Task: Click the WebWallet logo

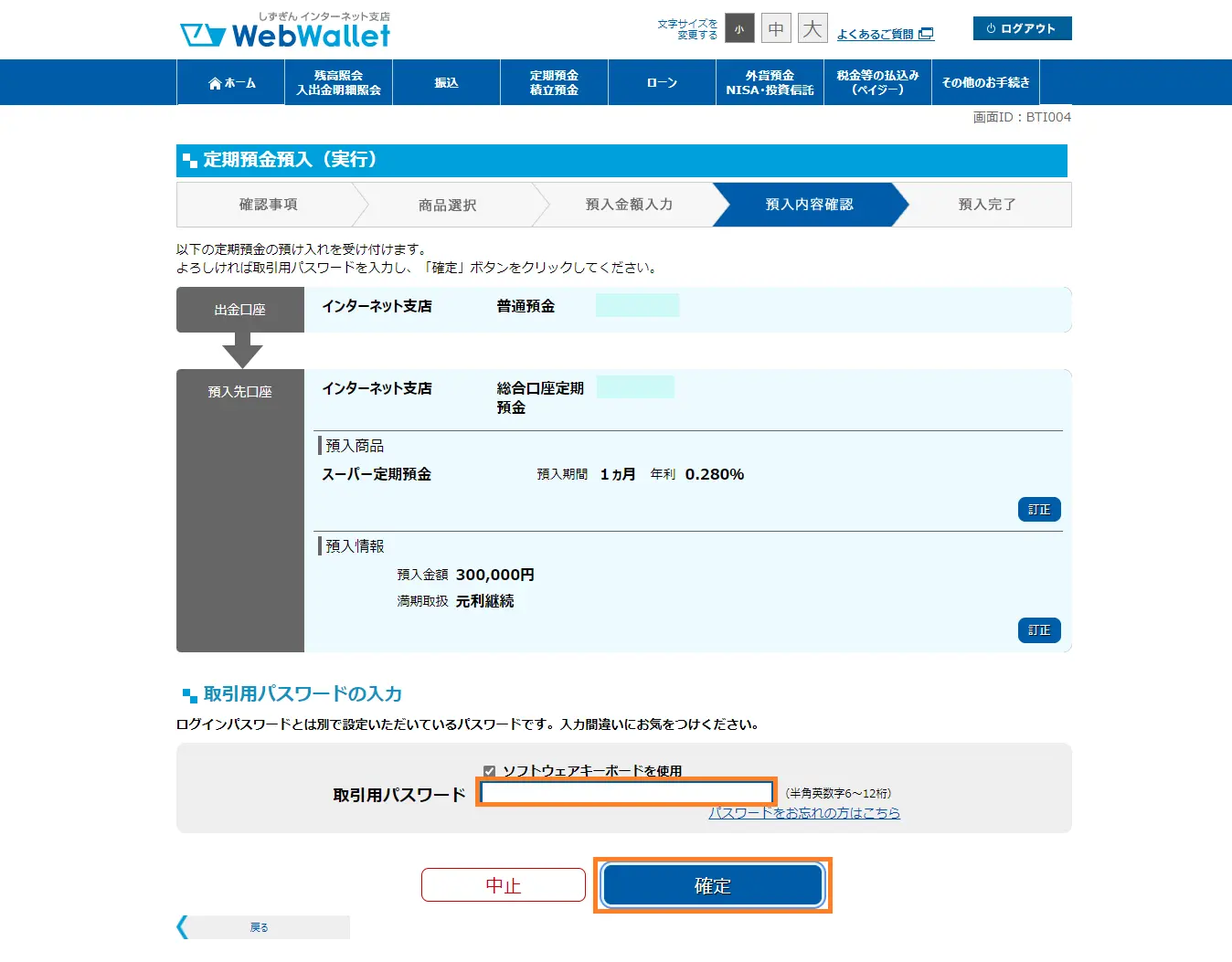Action: pos(285,32)
